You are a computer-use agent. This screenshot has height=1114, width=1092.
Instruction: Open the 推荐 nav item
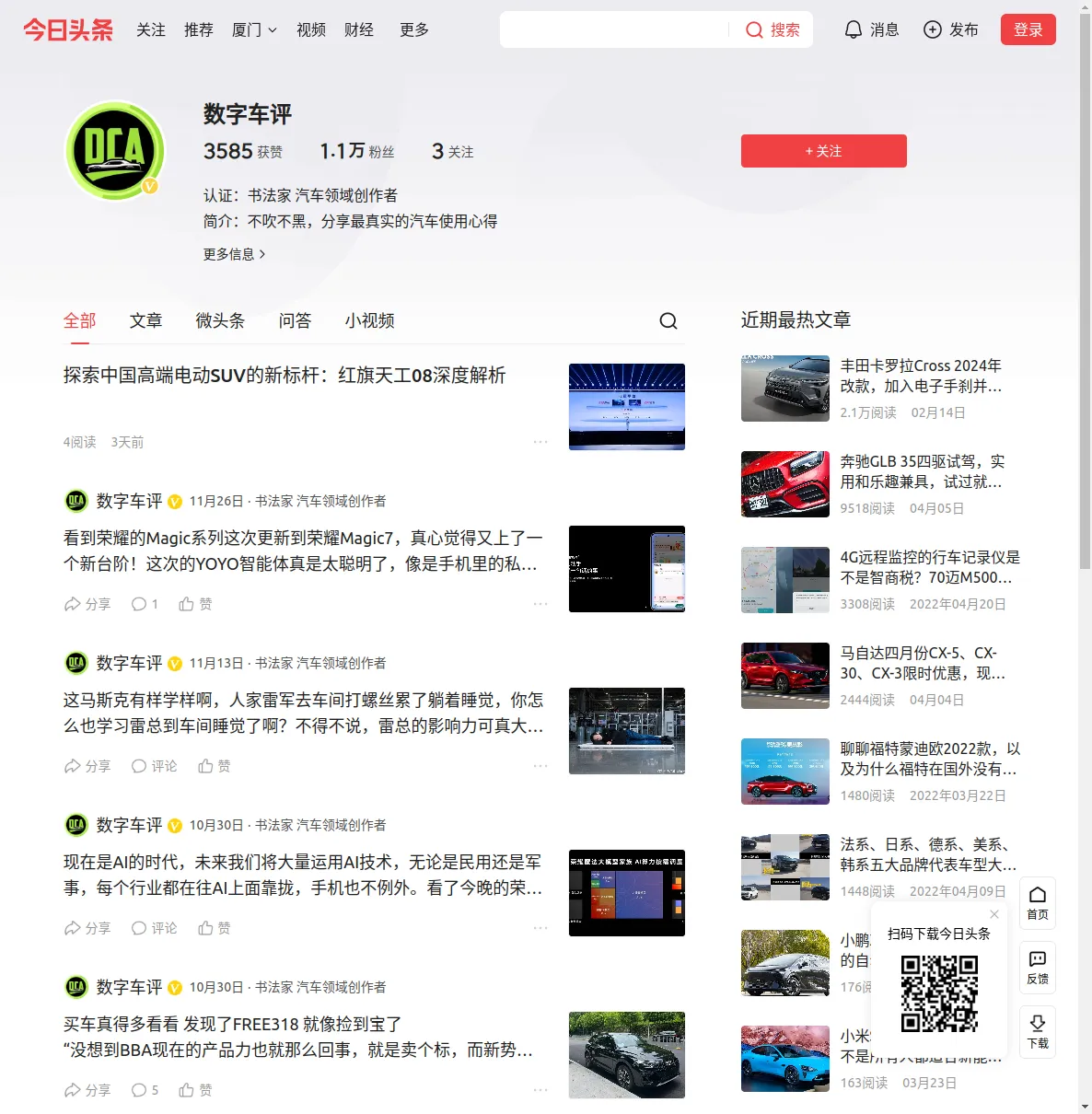(199, 29)
